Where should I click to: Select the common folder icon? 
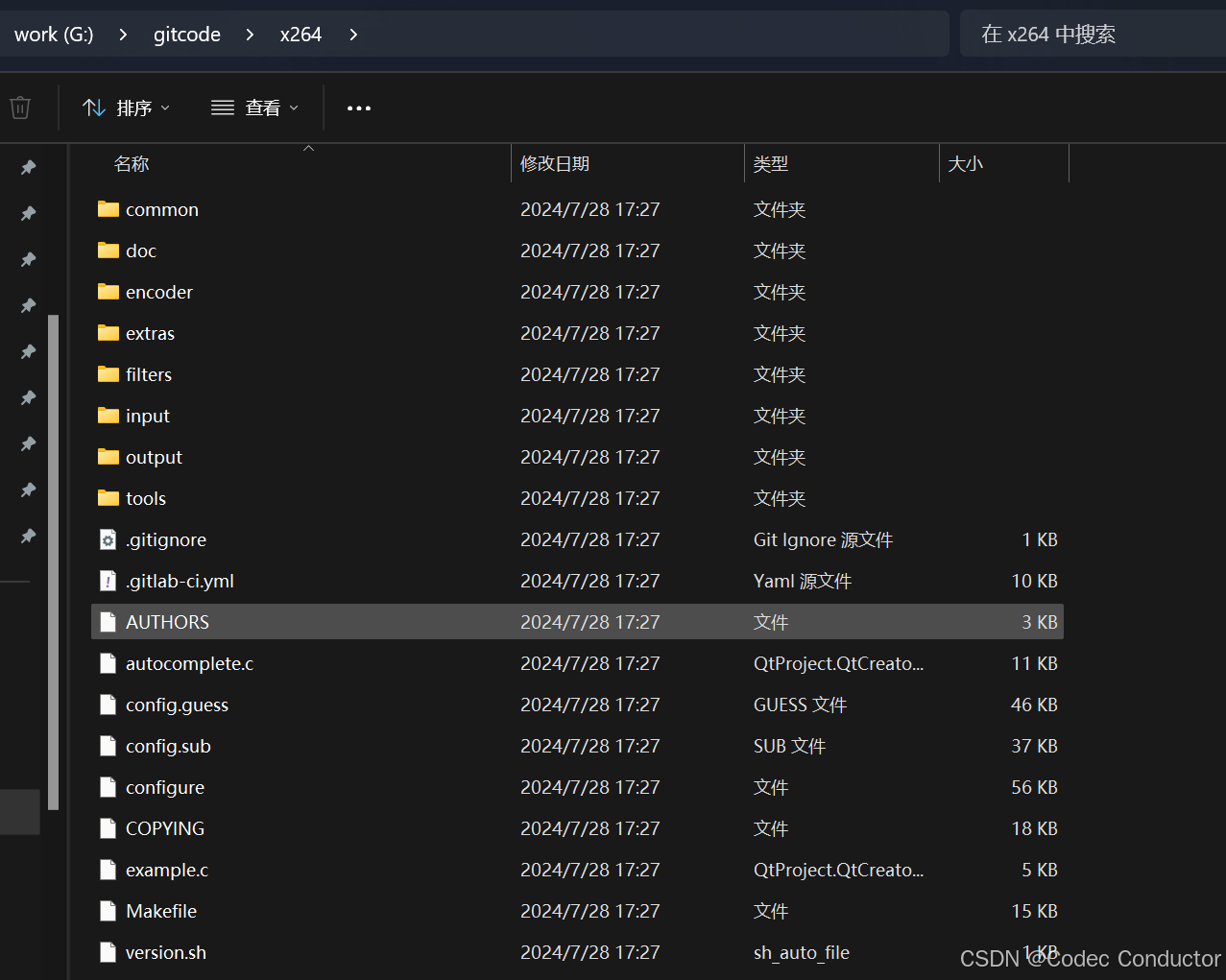[x=108, y=209]
